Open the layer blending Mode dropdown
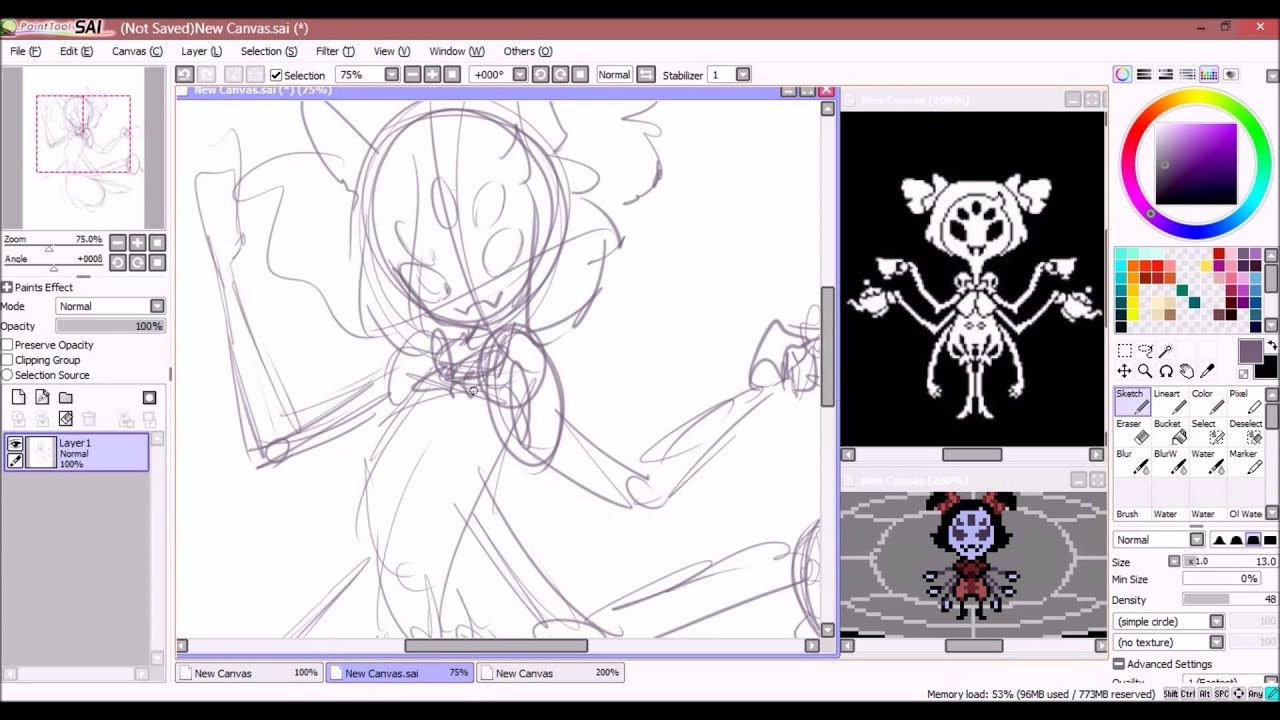The width and height of the screenshot is (1280, 720). 157,306
